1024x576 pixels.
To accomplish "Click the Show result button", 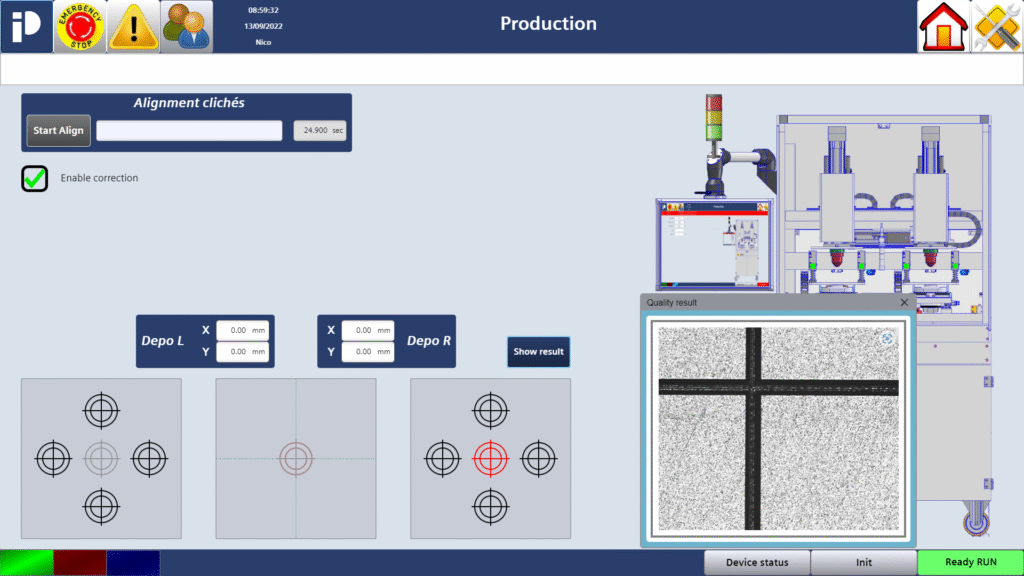I will pos(538,352).
